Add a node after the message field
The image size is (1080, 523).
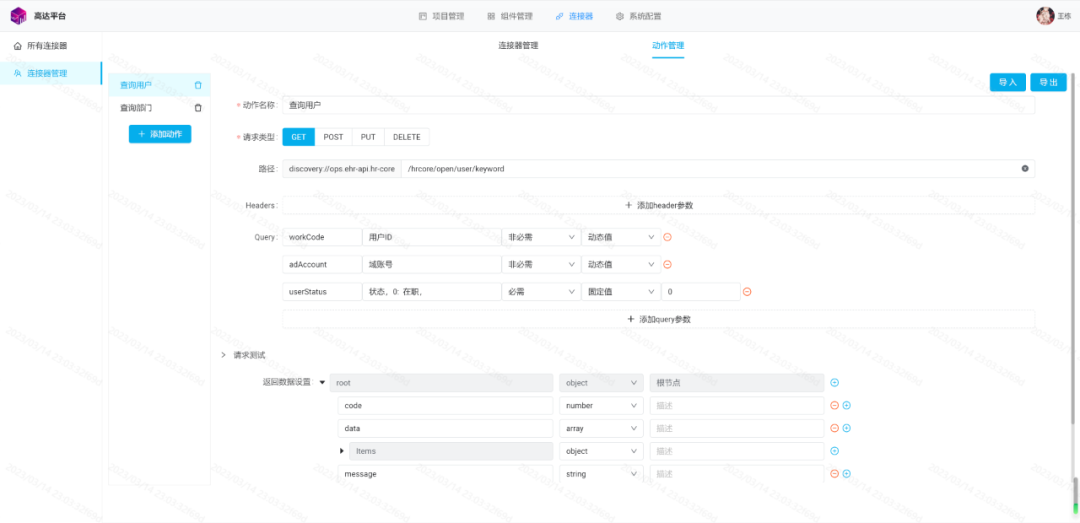click(847, 474)
